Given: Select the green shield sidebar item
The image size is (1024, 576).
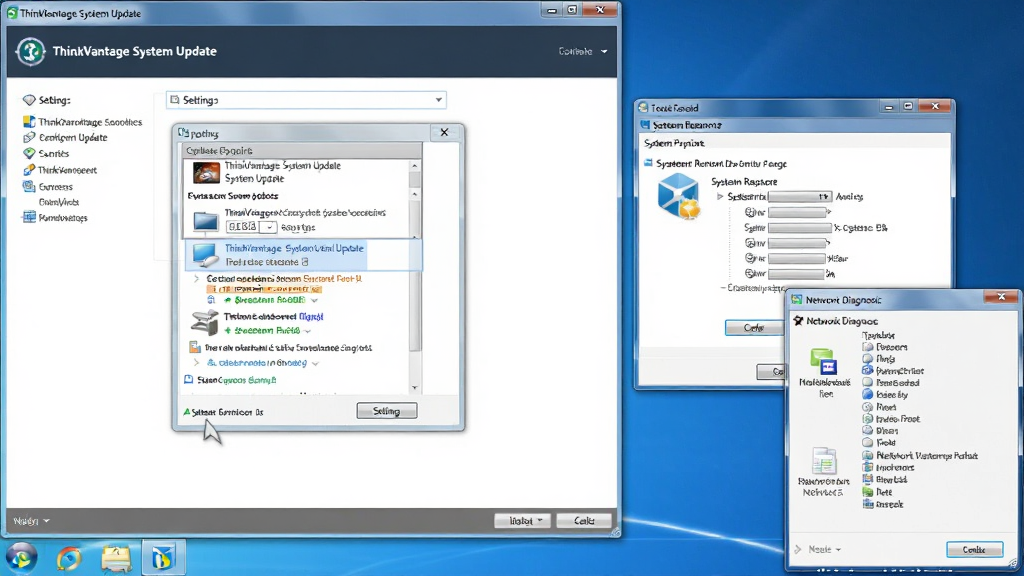Looking at the screenshot, I should coord(46,153).
